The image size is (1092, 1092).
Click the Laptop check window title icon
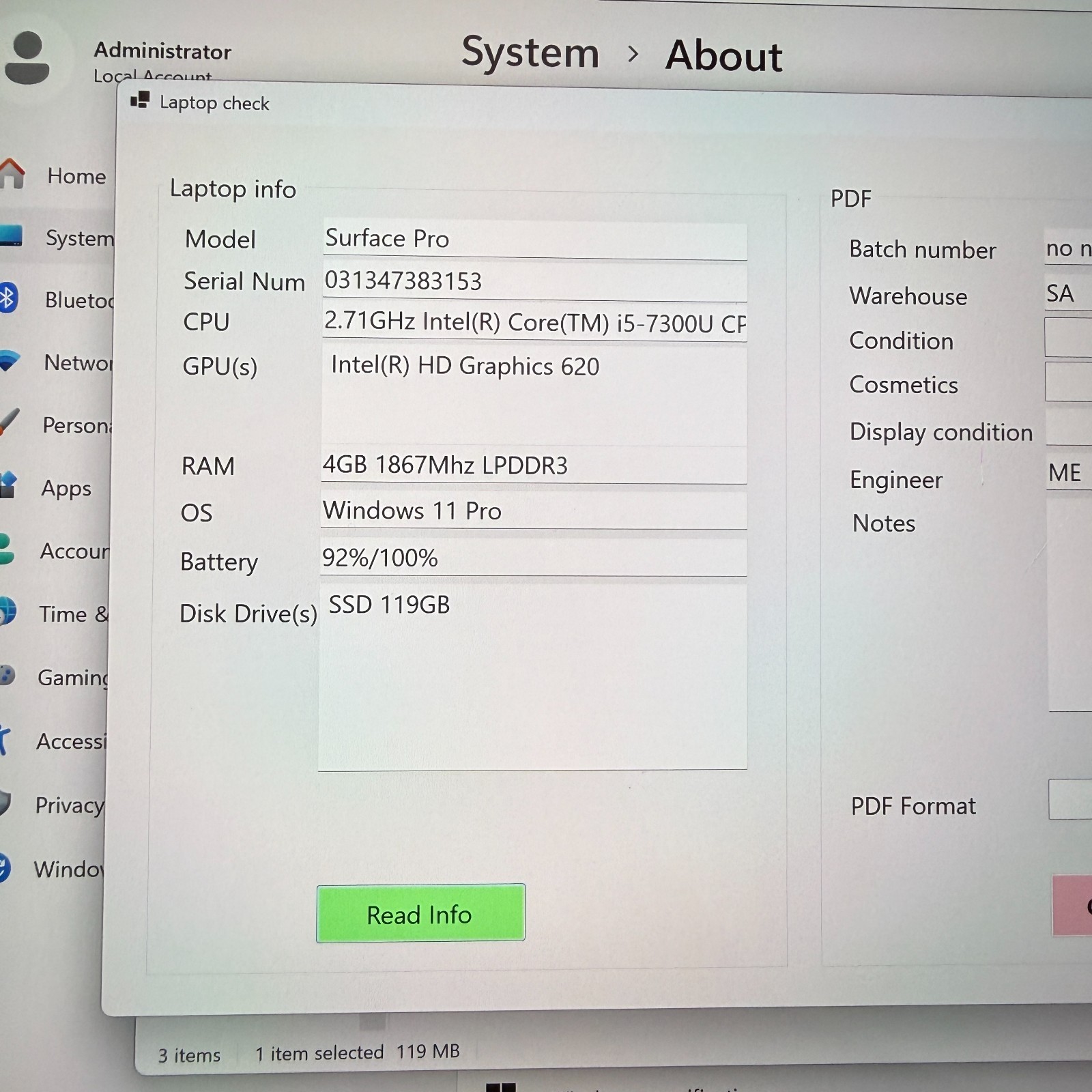click(x=140, y=100)
